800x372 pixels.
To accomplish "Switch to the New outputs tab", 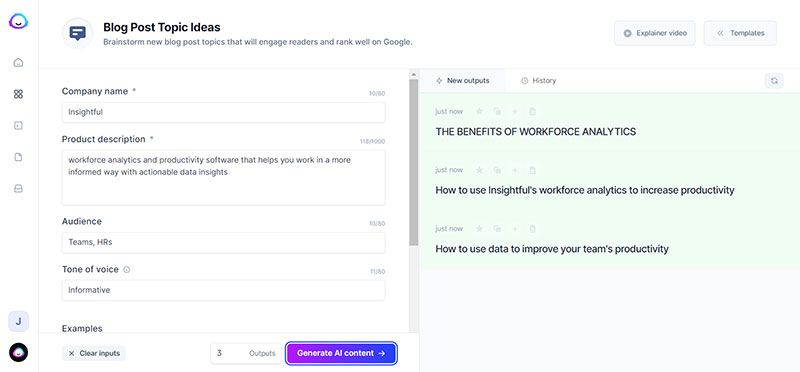I will coord(463,81).
